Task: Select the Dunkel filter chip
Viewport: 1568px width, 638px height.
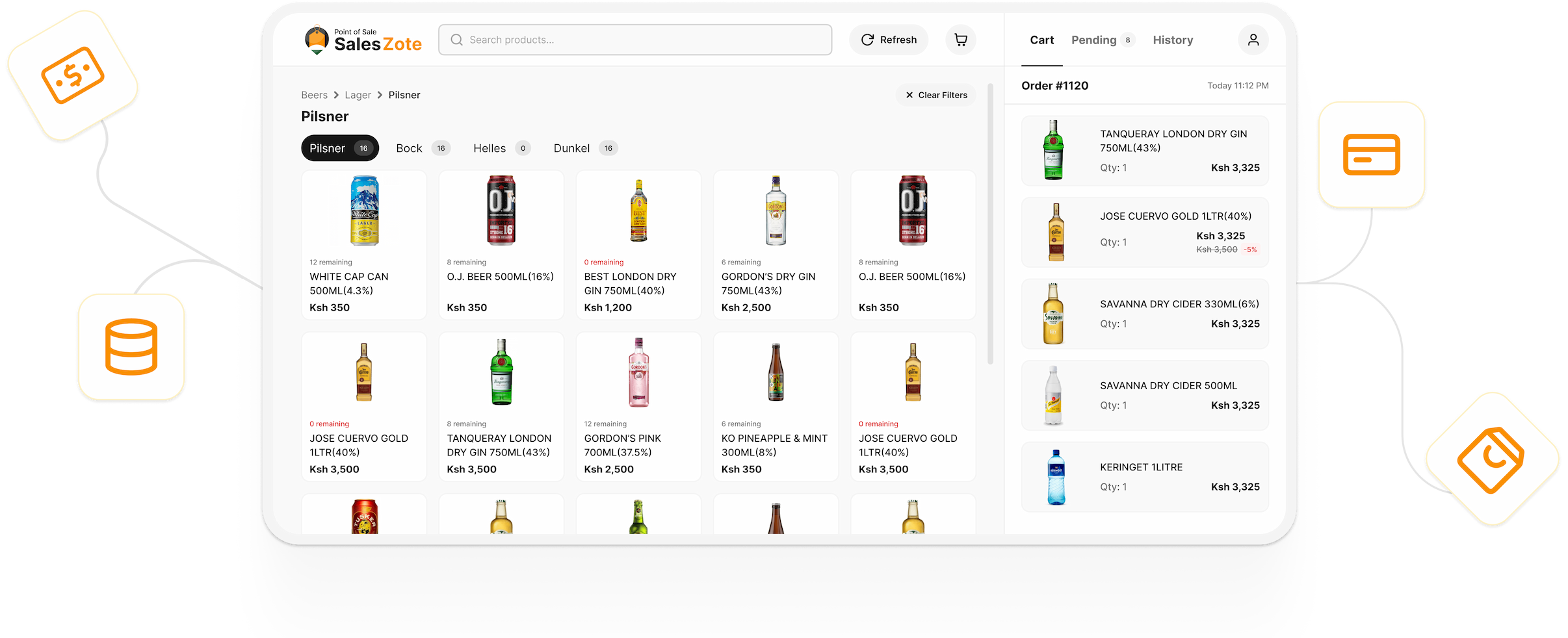Action: (x=585, y=148)
